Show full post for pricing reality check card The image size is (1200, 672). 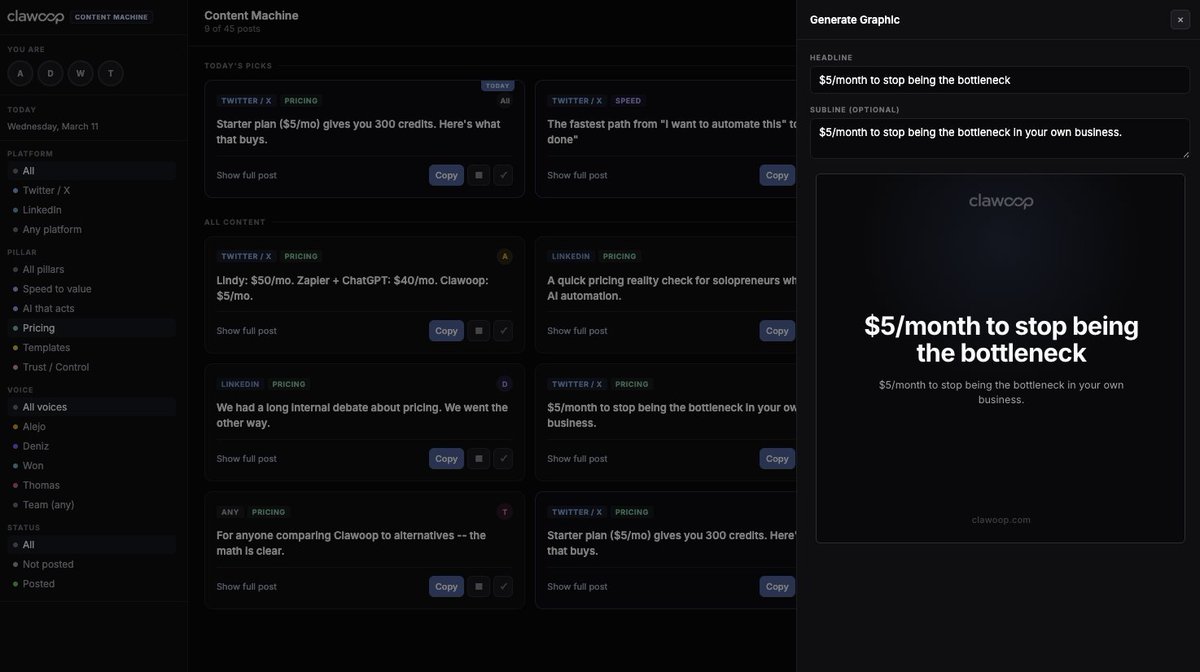tap(577, 331)
